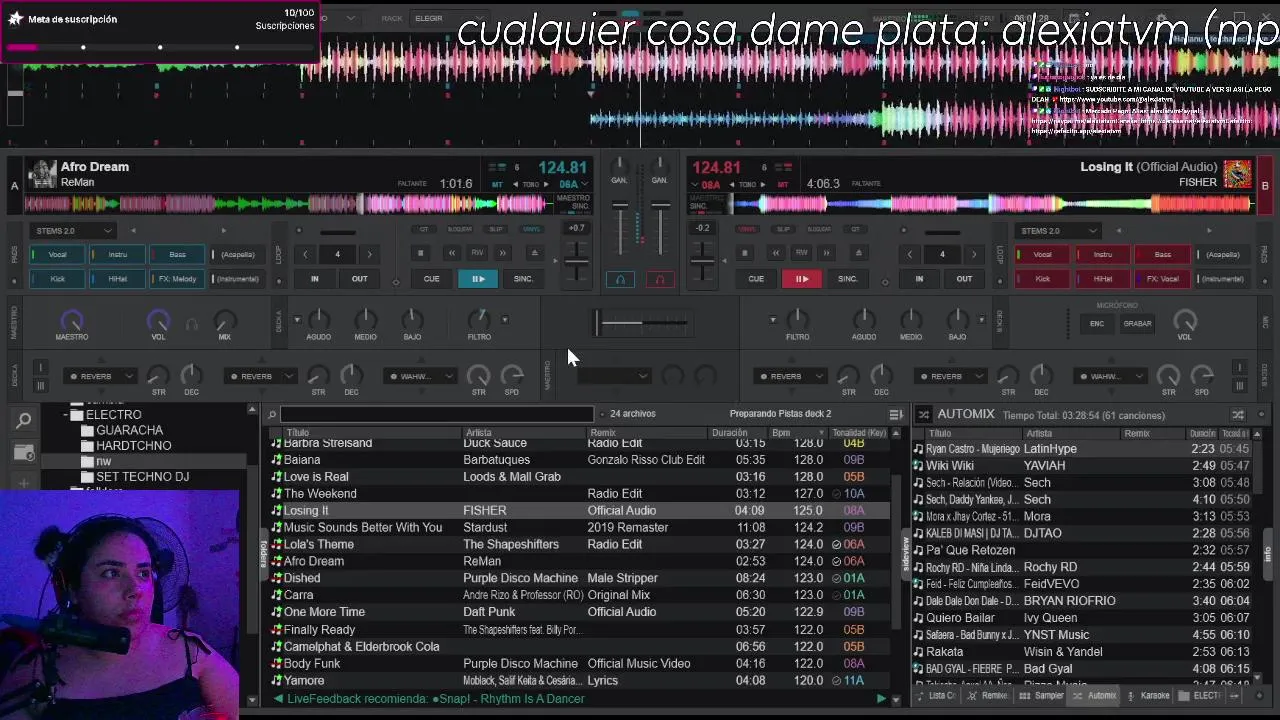The width and height of the screenshot is (1280, 720).
Task: Click loop OUT button on deck B
Action: click(964, 279)
